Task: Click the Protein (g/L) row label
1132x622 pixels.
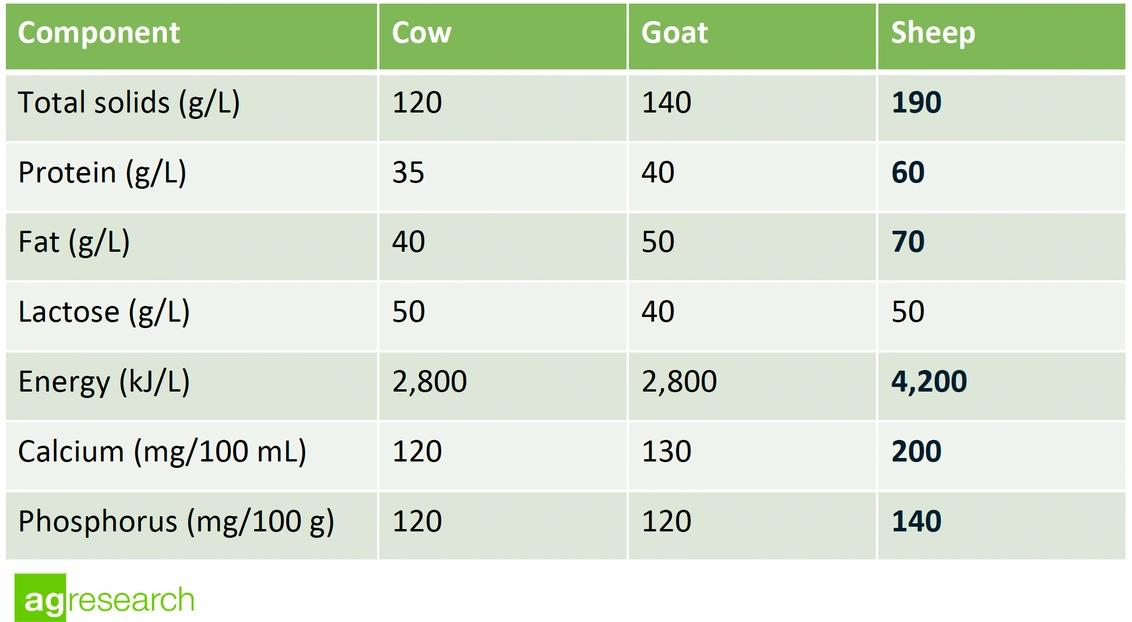Action: point(102,173)
